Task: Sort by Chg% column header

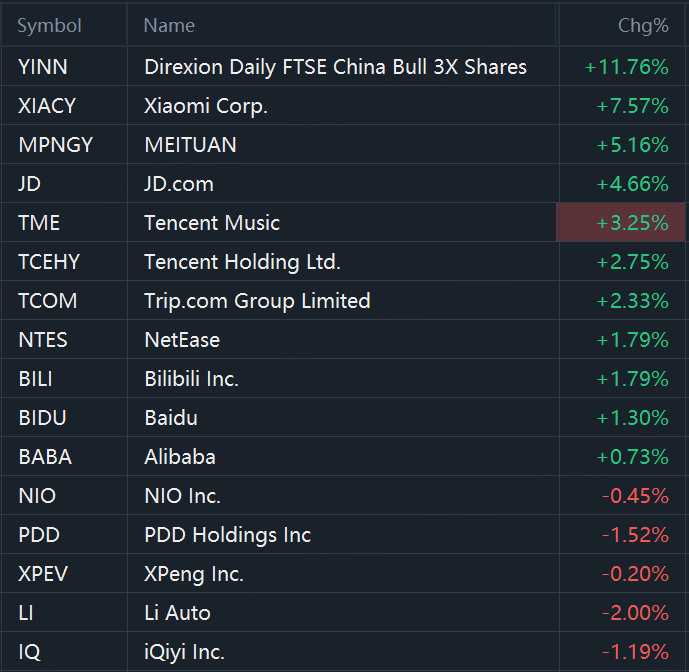Action: pyautogui.click(x=643, y=26)
